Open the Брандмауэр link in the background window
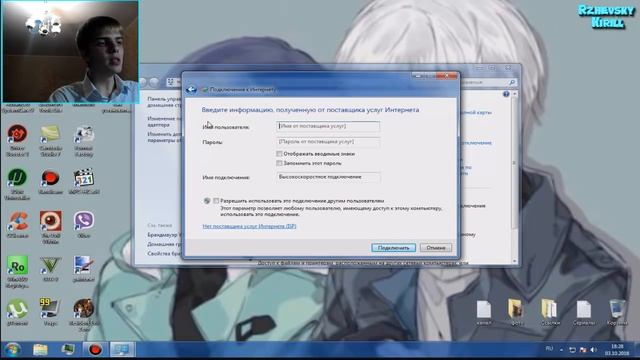640x360 pixels. click(164, 235)
